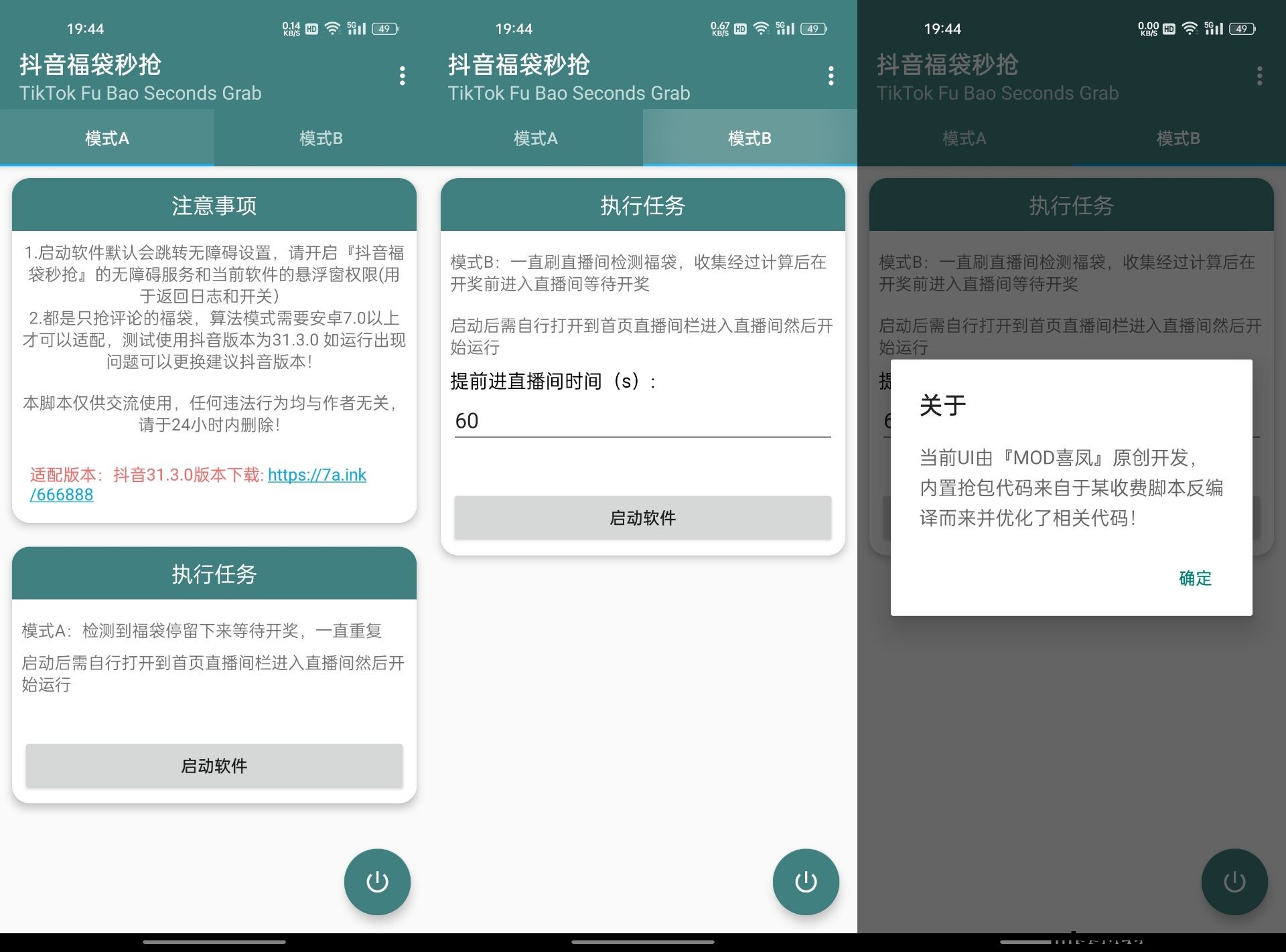Switch to 模式A tab on middle screen
Image resolution: width=1286 pixels, height=952 pixels.
pyautogui.click(x=536, y=138)
